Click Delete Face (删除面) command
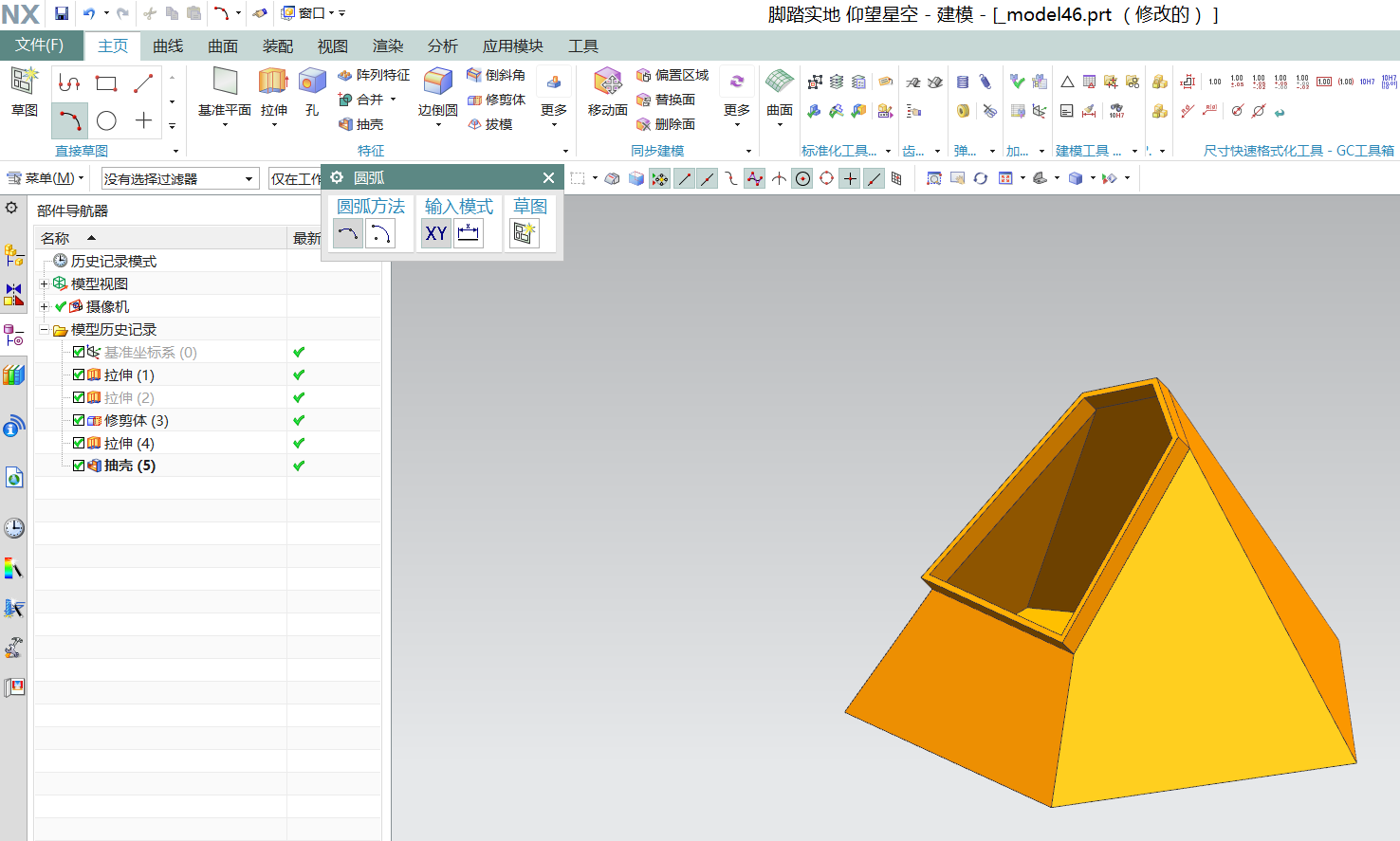 [x=666, y=124]
